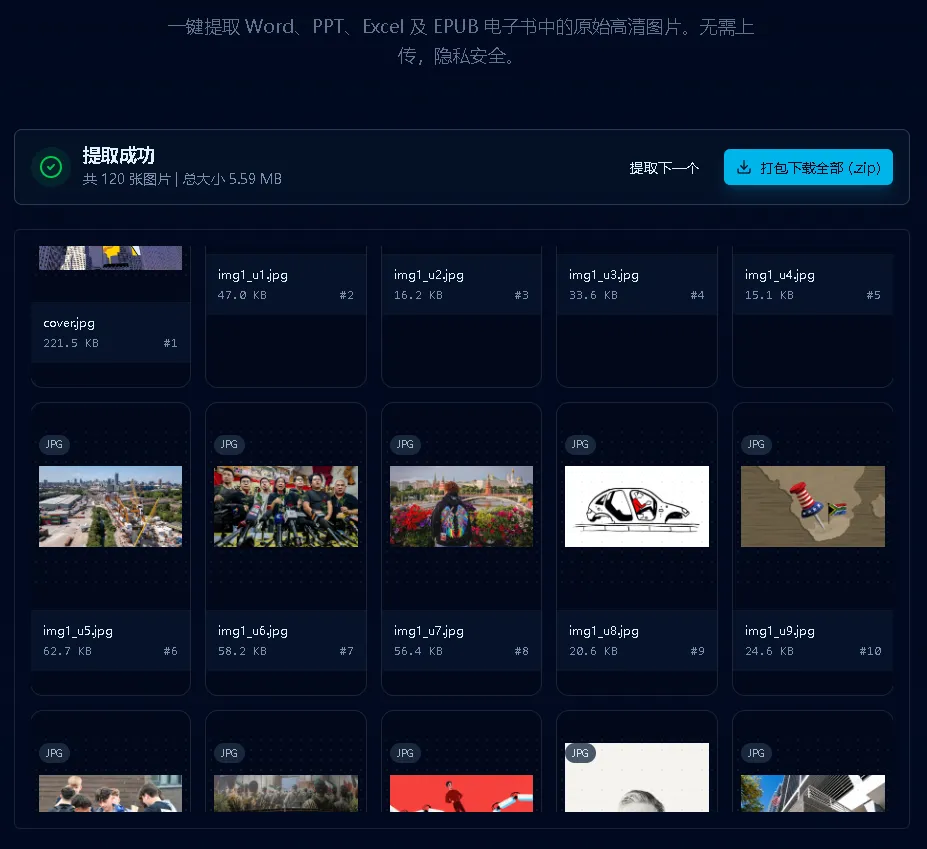Click the #10 index on img1_u9.jpg
The width and height of the screenshot is (927, 849).
870,651
